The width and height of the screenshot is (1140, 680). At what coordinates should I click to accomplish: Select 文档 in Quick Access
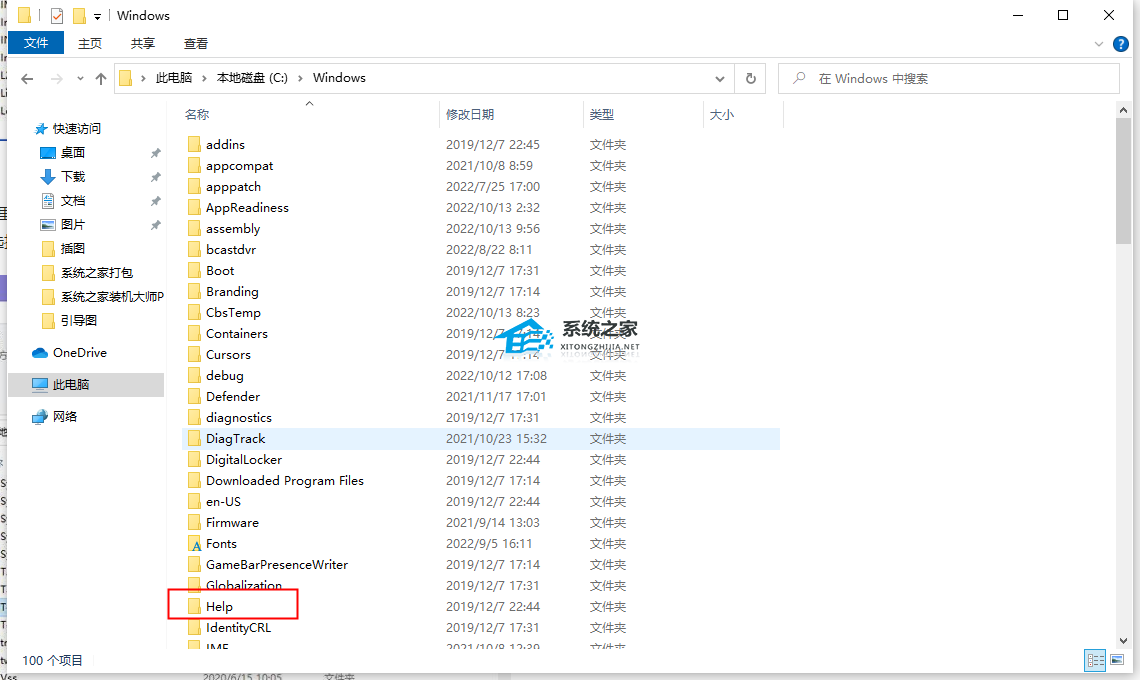click(73, 201)
